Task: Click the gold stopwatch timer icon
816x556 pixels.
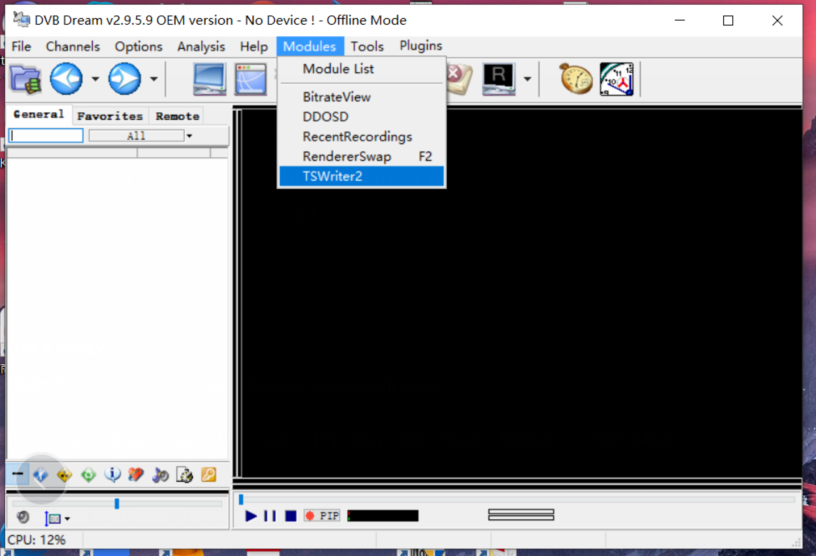Action: pos(576,79)
